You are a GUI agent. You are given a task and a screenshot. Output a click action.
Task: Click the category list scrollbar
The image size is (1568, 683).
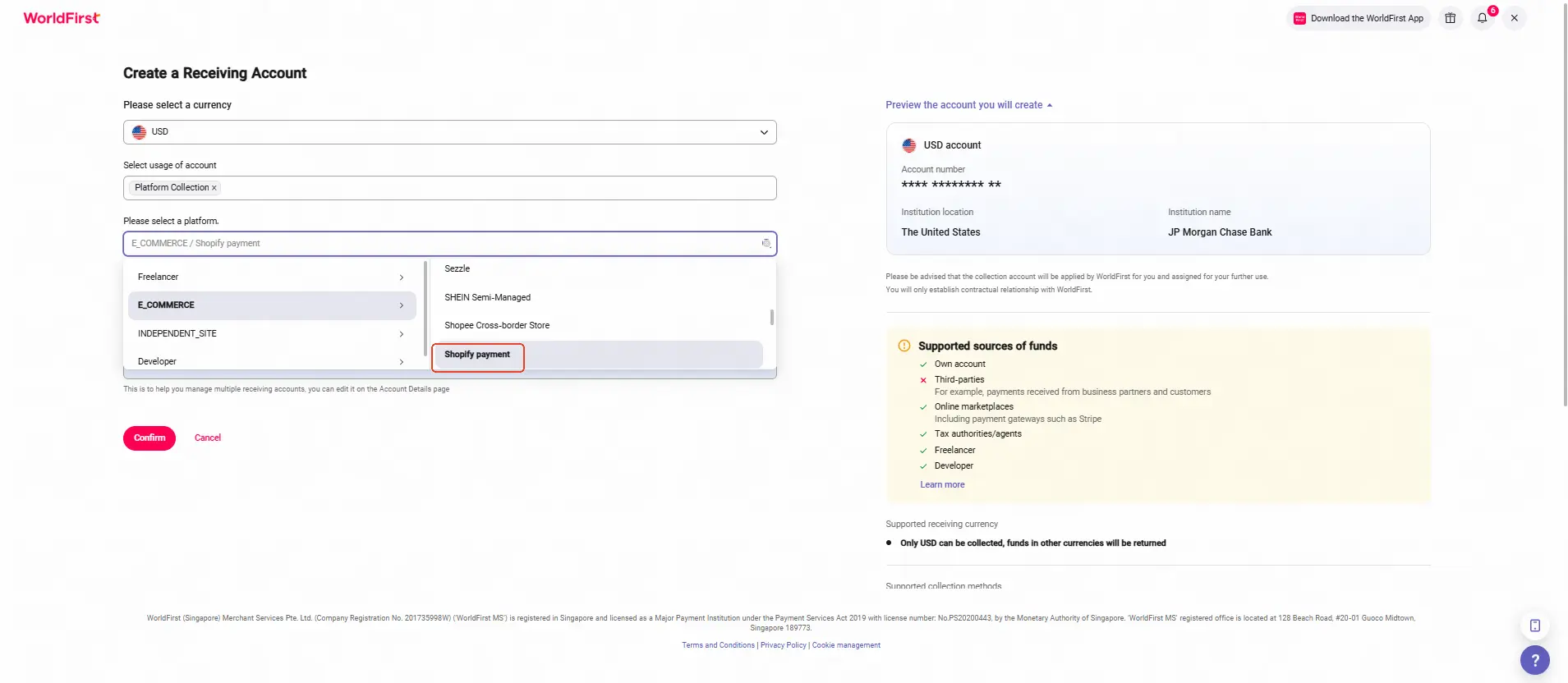[x=425, y=309]
